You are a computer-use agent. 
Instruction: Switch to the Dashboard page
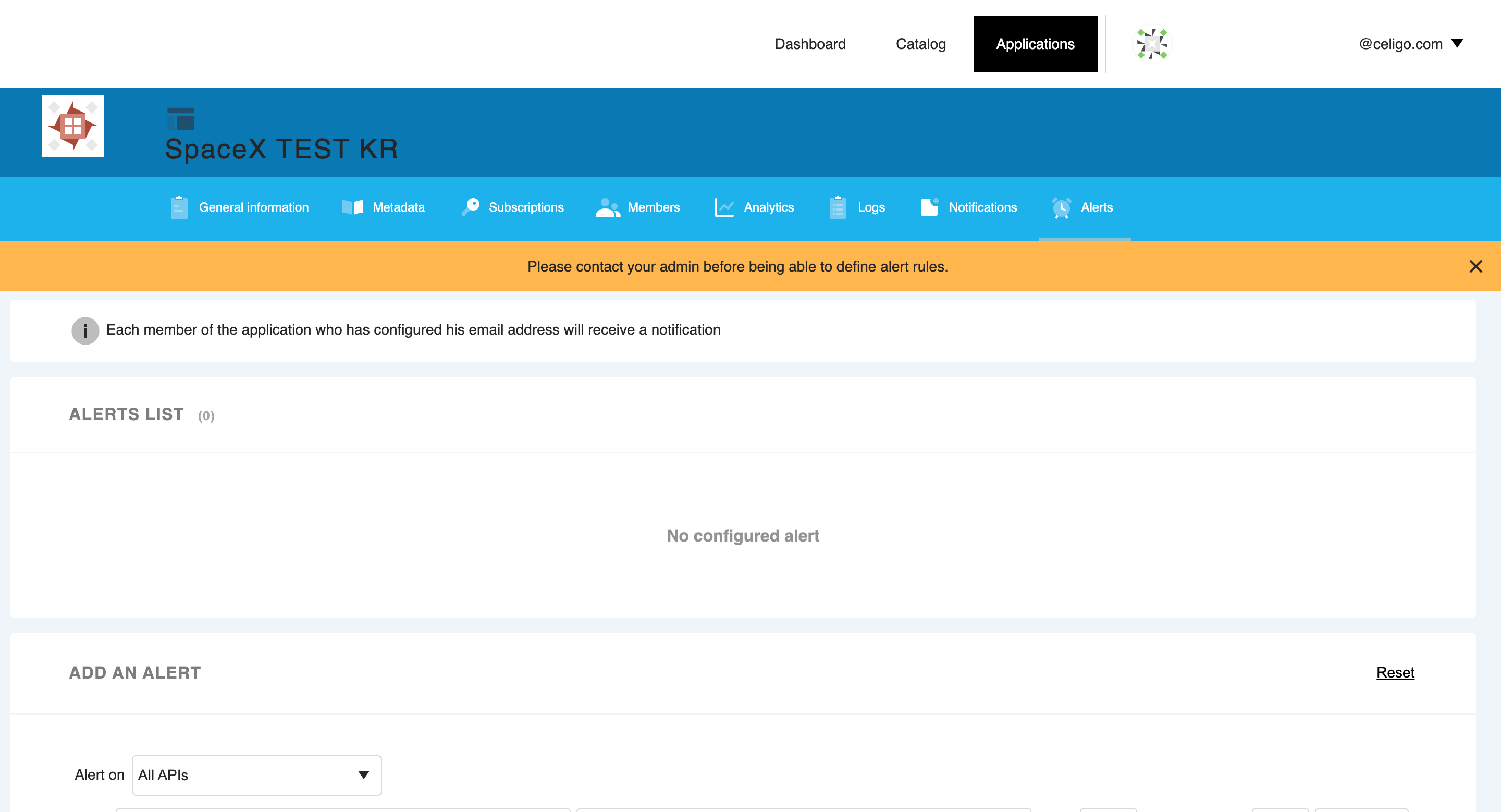click(810, 44)
